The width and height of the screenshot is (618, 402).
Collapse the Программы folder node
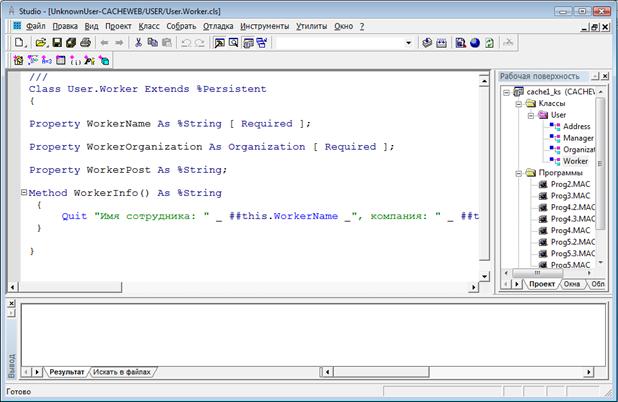519,173
